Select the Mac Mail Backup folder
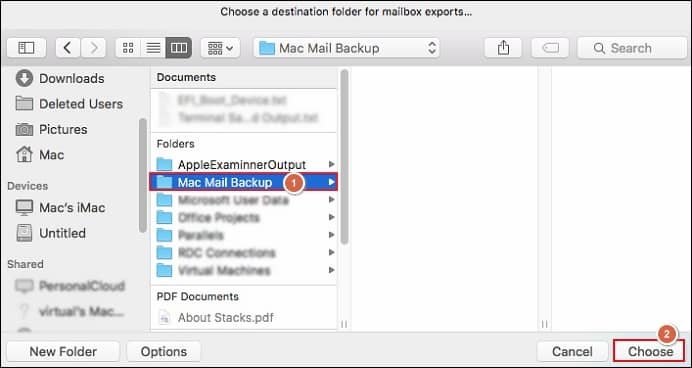692x368 pixels. coord(244,182)
